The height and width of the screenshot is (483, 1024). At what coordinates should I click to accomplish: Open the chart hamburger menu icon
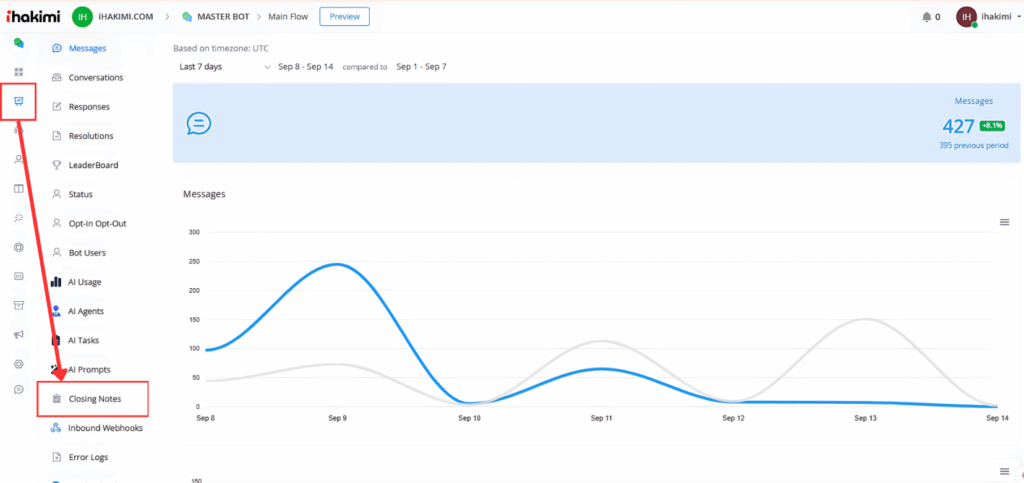[1004, 222]
